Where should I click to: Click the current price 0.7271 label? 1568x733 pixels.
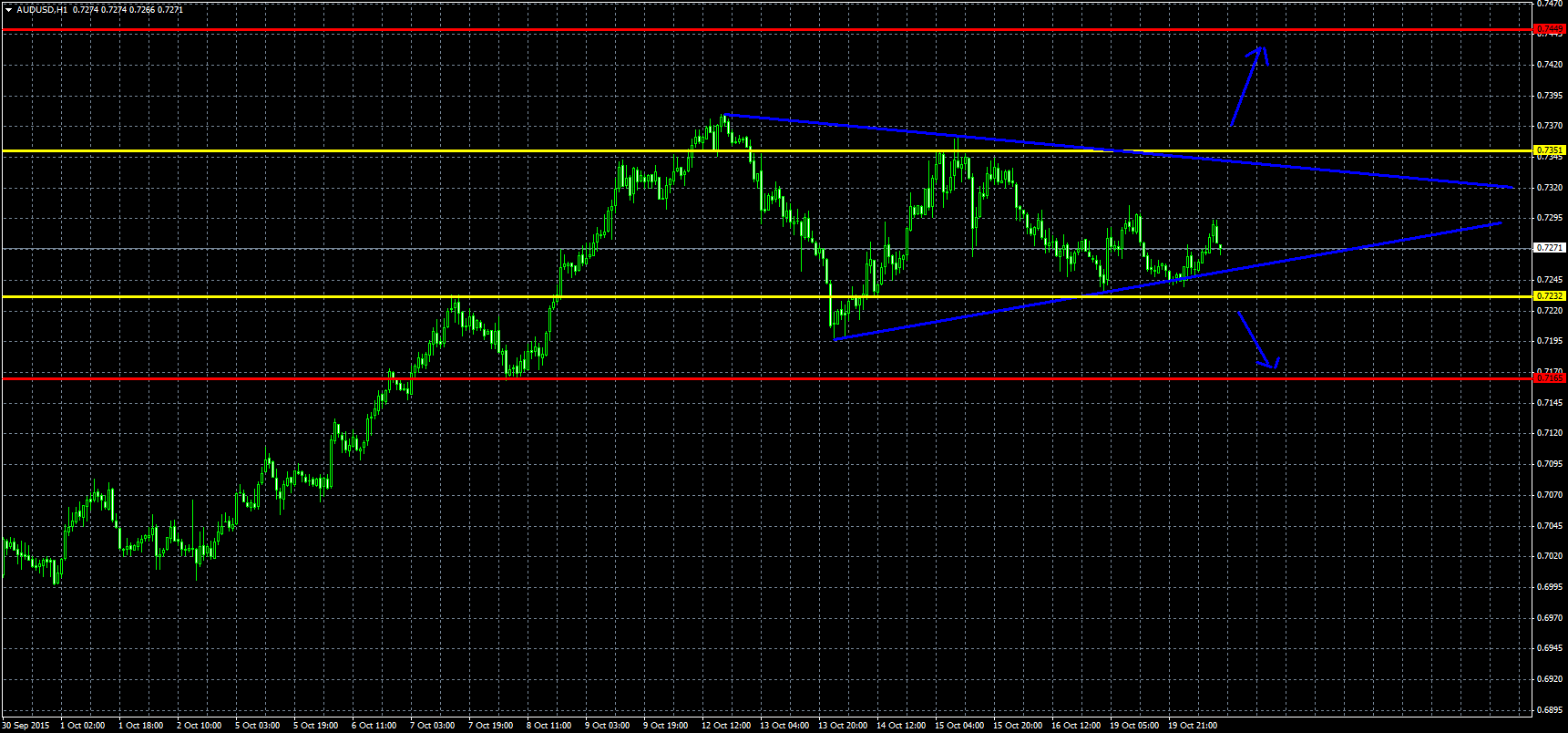coord(1550,248)
